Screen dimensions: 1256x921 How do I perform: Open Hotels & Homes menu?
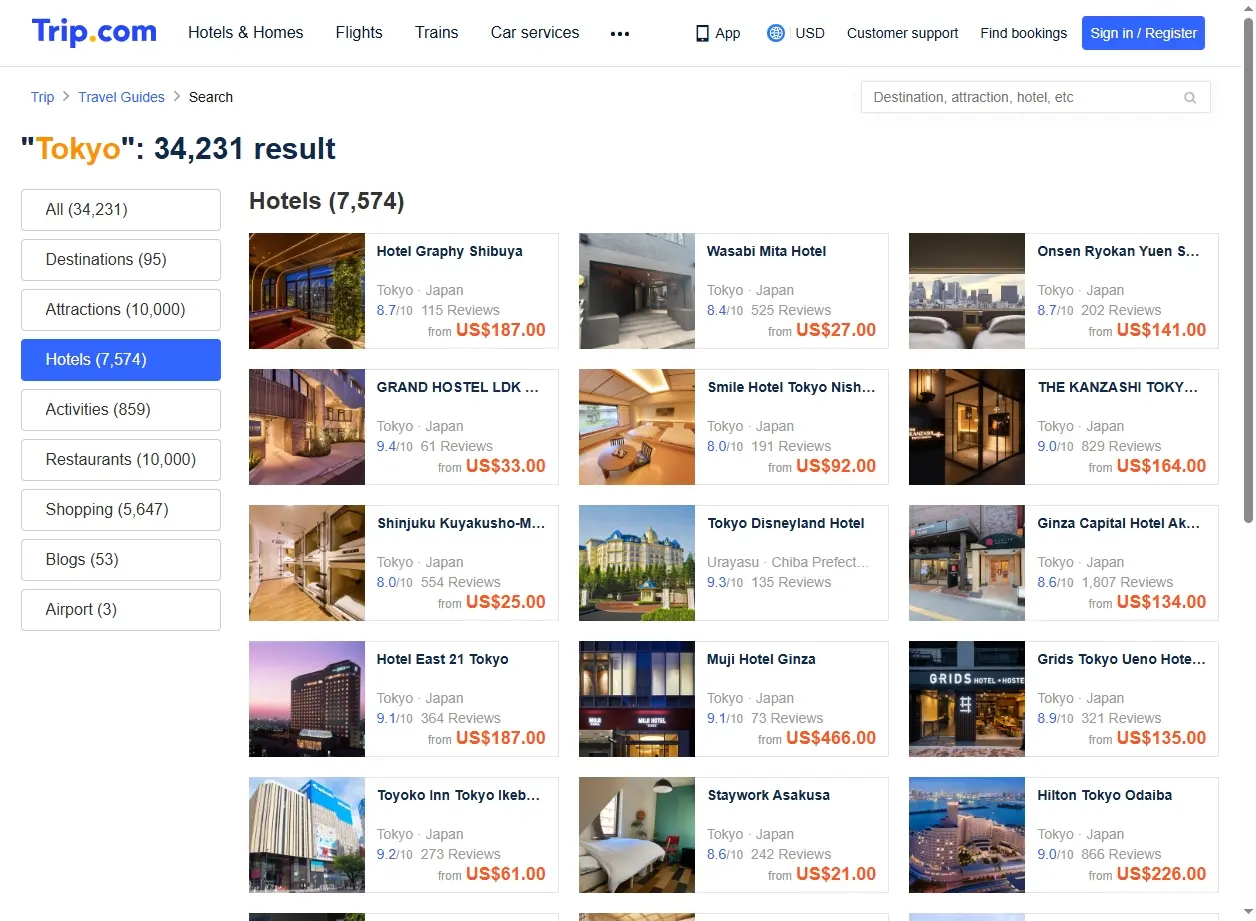(246, 32)
